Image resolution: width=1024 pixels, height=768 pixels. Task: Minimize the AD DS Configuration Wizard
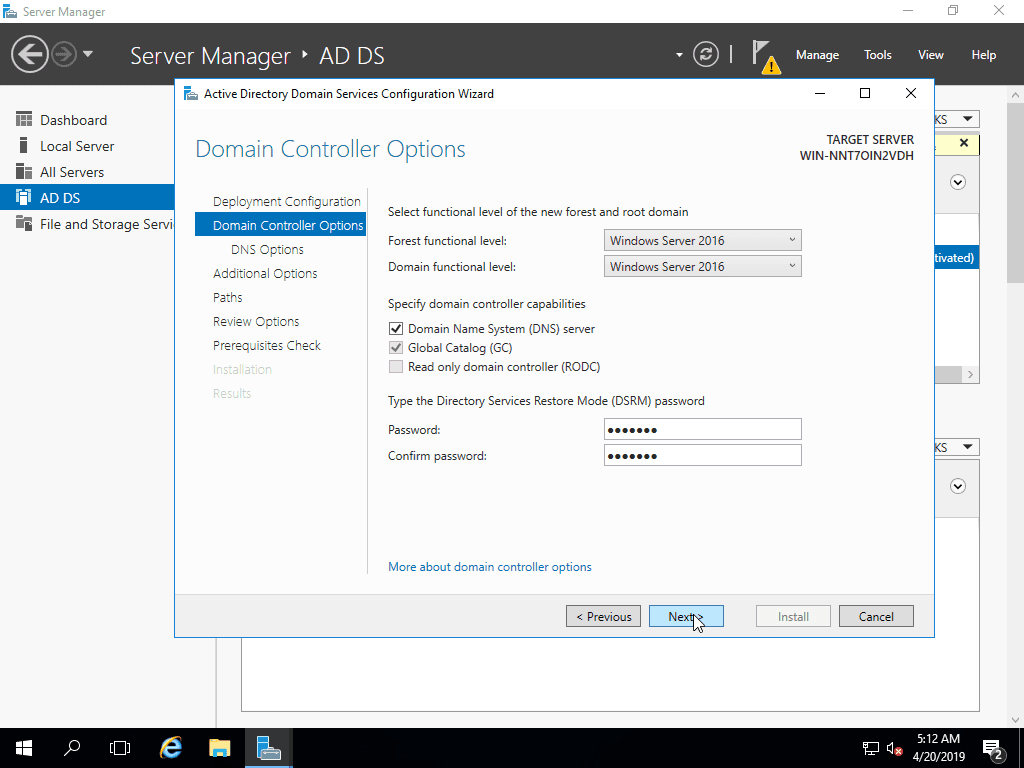(820, 93)
